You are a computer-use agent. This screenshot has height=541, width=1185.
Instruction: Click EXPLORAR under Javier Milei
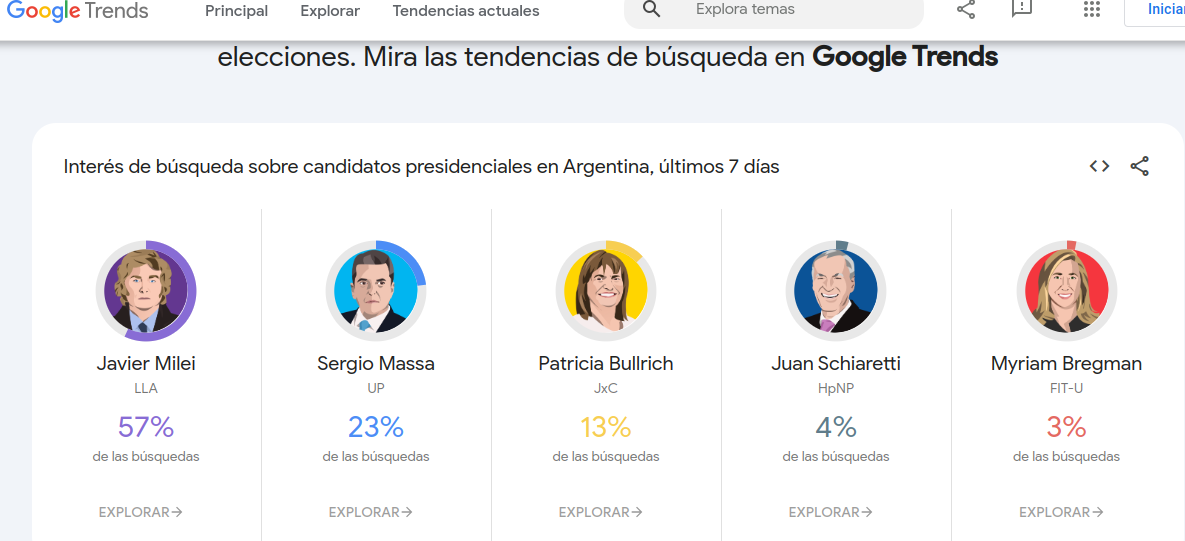click(141, 512)
